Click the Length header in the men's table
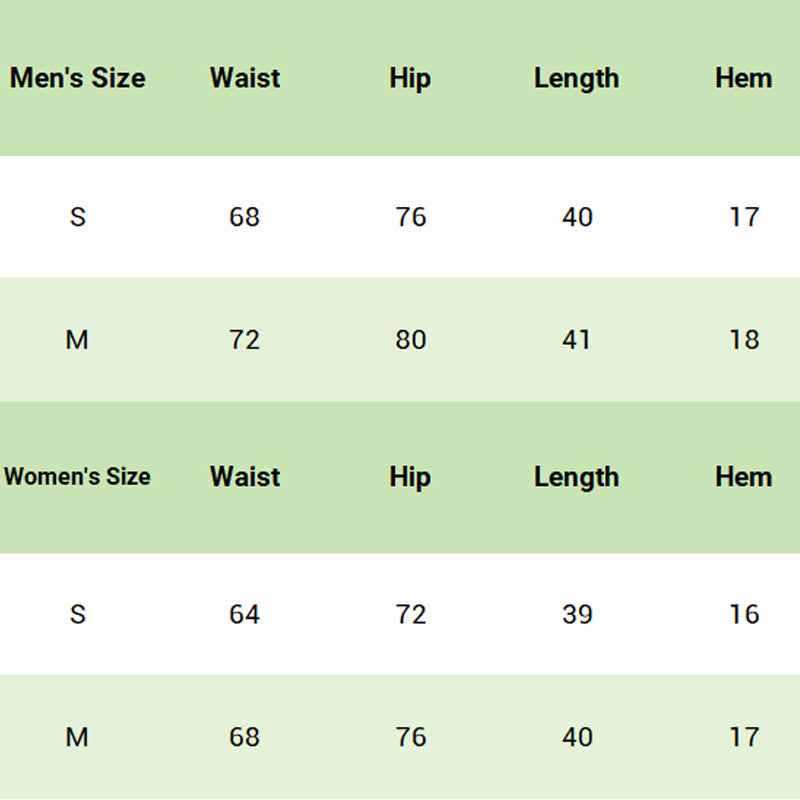Image resolution: width=800 pixels, height=800 pixels. click(x=576, y=78)
